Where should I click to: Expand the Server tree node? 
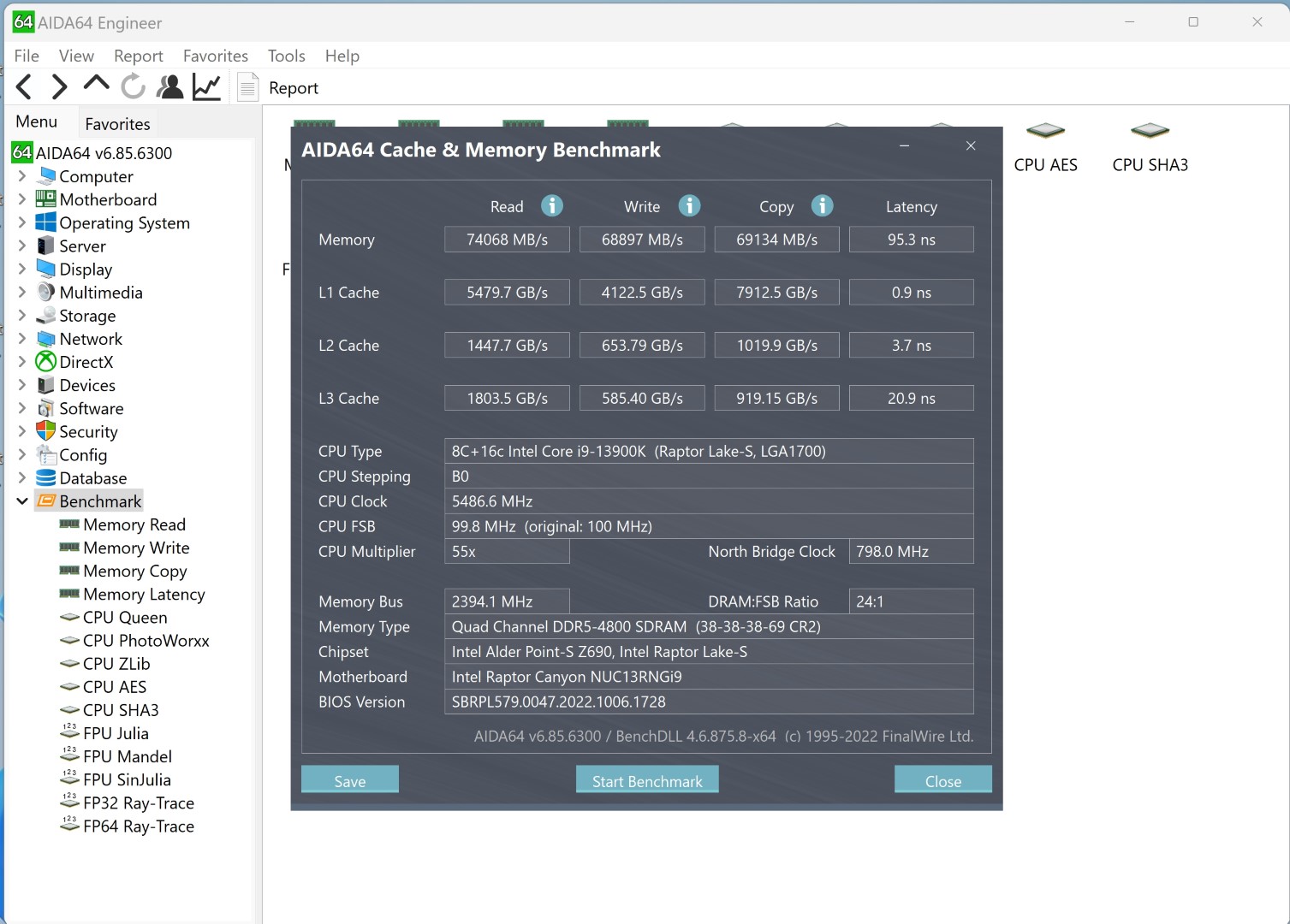[22, 246]
